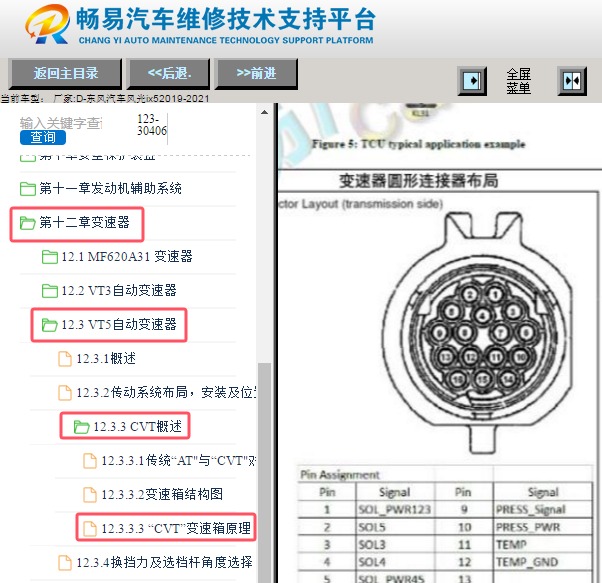Click the tree panel scroll-up arrow

tap(264, 112)
